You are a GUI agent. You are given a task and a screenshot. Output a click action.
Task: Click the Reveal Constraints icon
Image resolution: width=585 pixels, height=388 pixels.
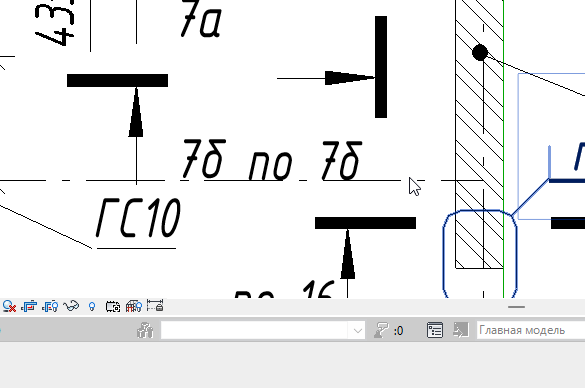tap(155, 306)
